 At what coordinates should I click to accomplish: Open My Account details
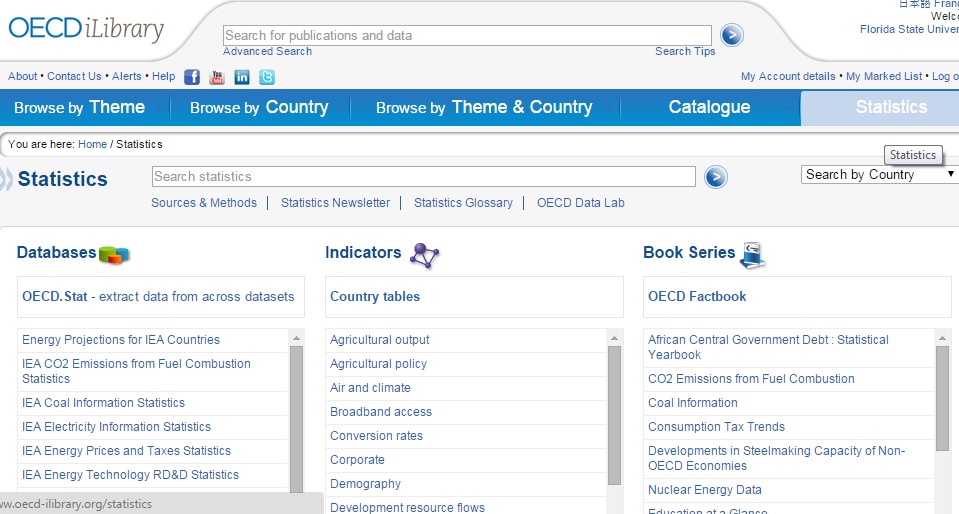click(788, 76)
